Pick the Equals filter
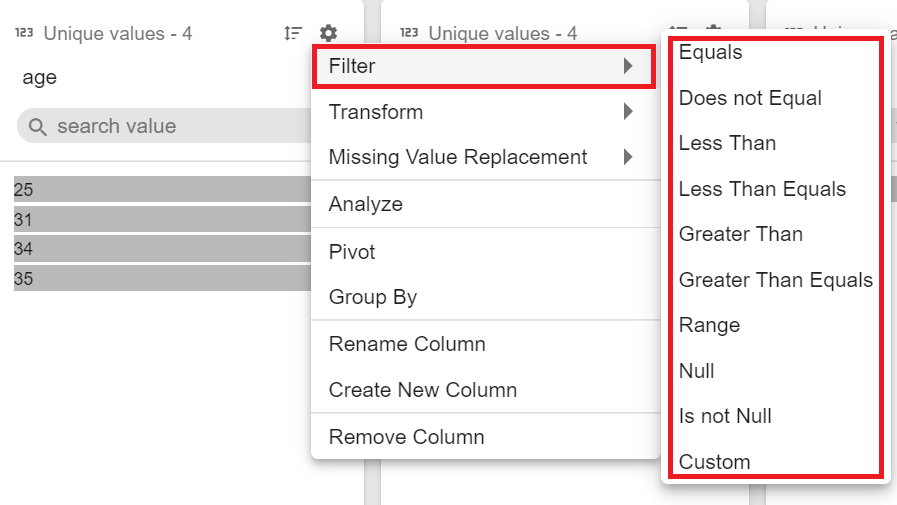The height and width of the screenshot is (505, 897). click(x=711, y=53)
